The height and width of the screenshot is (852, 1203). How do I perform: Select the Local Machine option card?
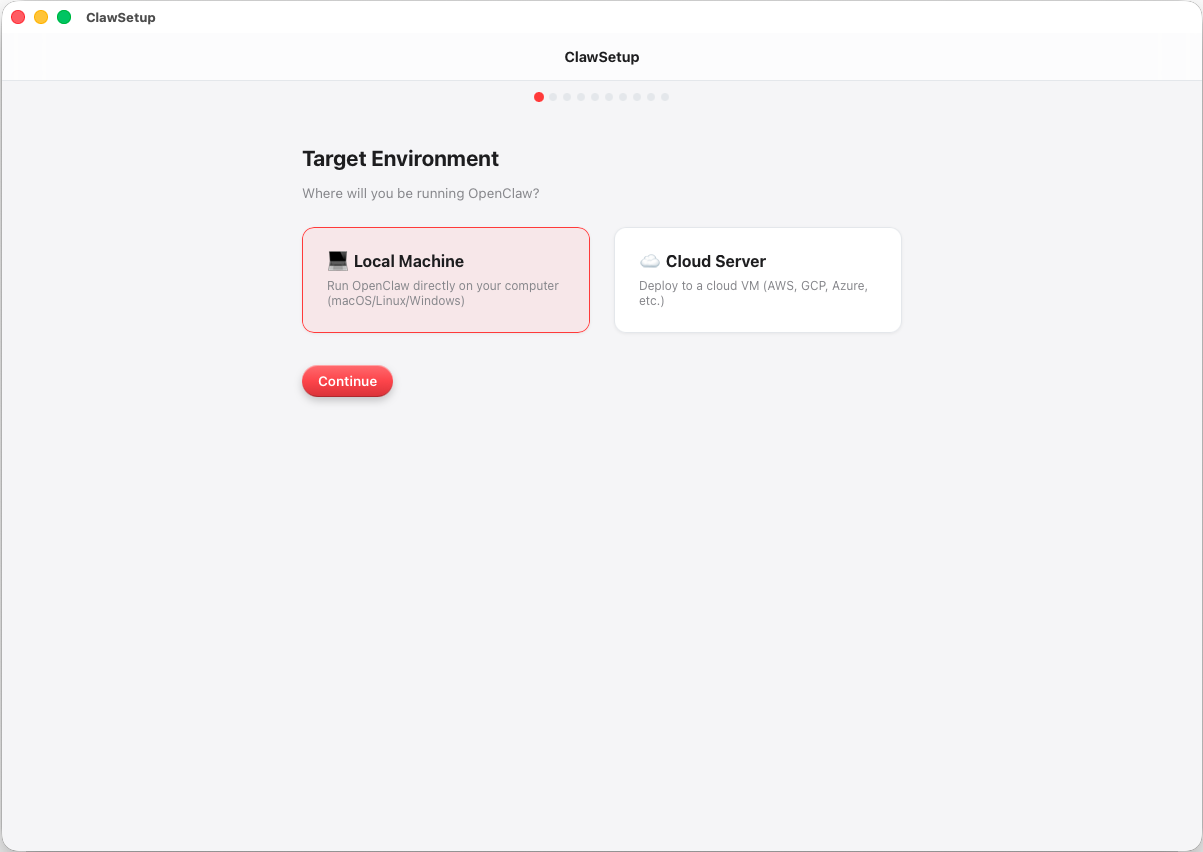click(446, 280)
